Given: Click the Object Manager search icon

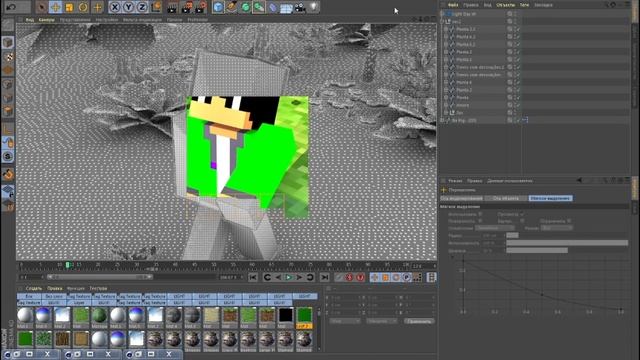Looking at the screenshot, I should pos(606,5).
